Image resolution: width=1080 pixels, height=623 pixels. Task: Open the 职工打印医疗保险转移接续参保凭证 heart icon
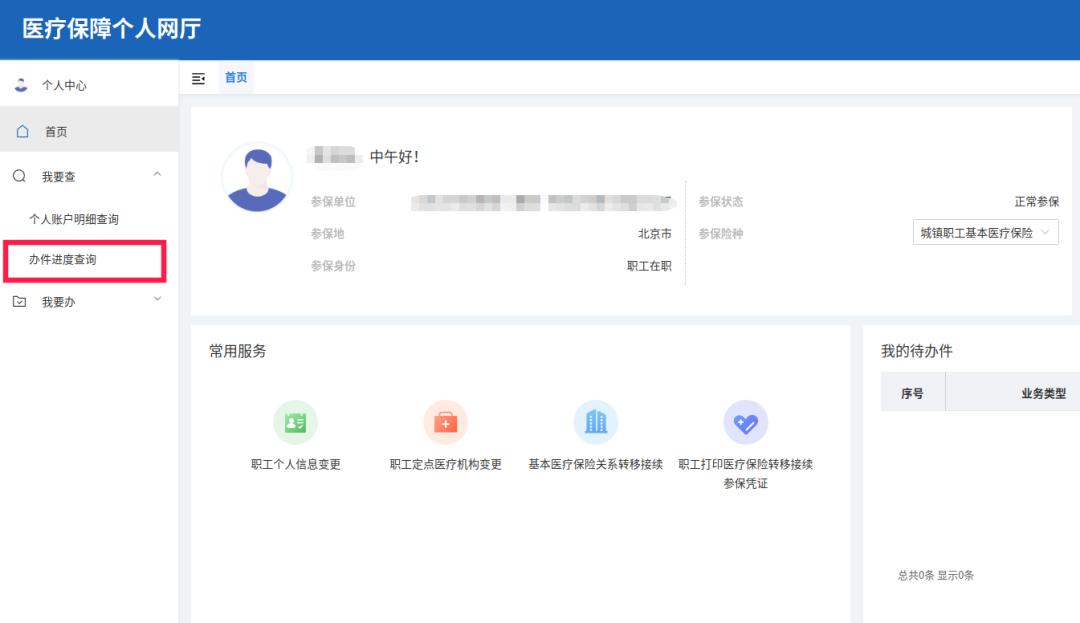pyautogui.click(x=744, y=421)
